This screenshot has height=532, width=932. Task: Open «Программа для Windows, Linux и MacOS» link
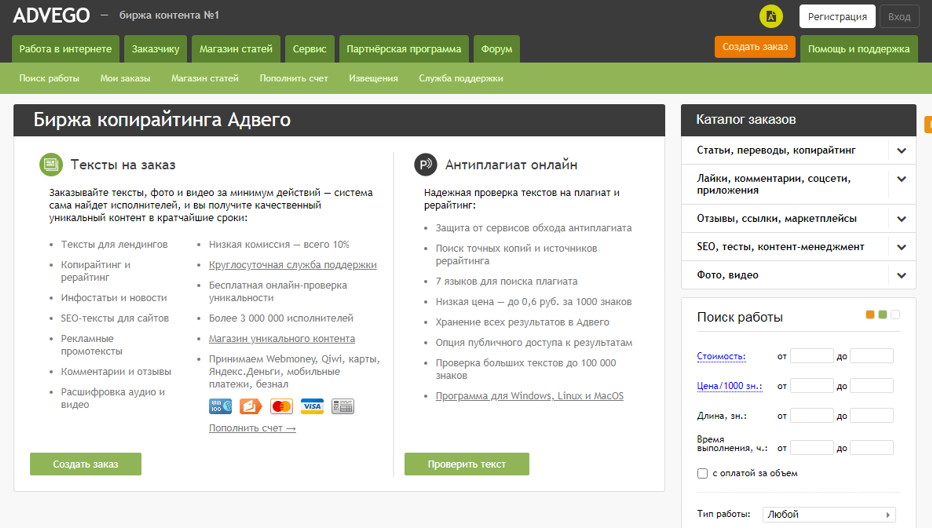(x=530, y=396)
